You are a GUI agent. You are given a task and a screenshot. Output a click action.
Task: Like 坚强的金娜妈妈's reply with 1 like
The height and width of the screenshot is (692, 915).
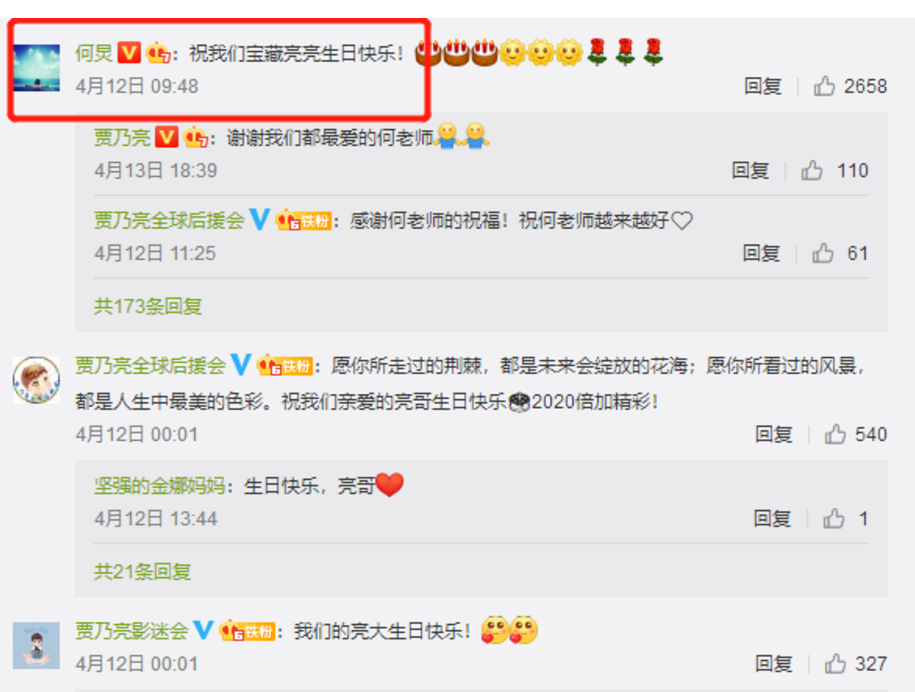click(x=833, y=518)
